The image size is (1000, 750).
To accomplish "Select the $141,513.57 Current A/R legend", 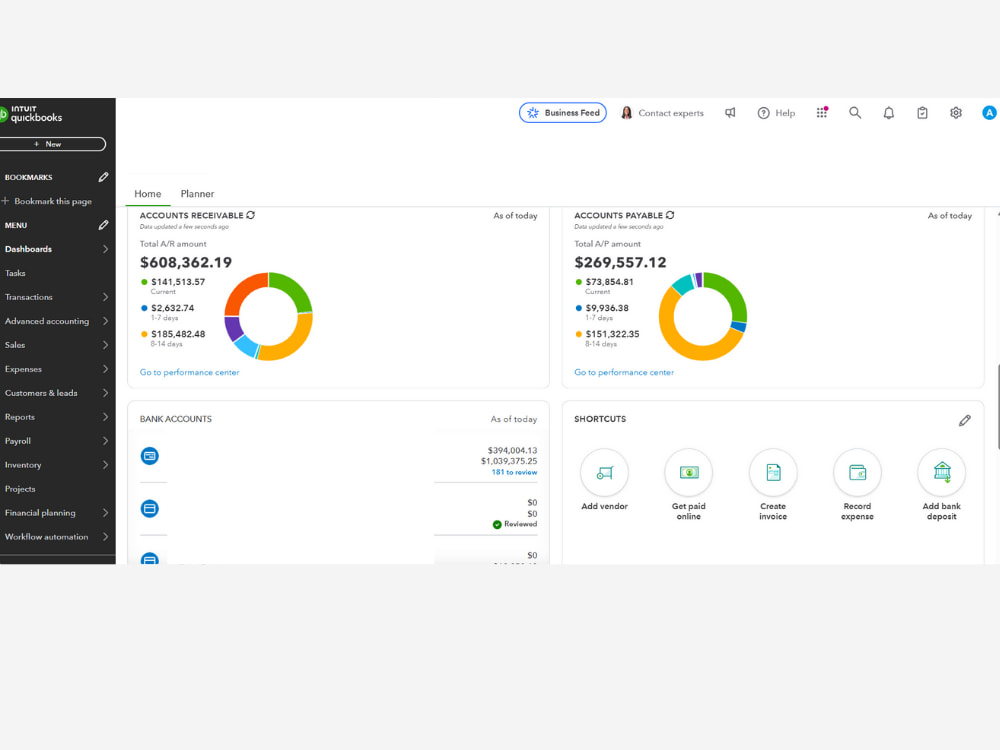I will [173, 286].
